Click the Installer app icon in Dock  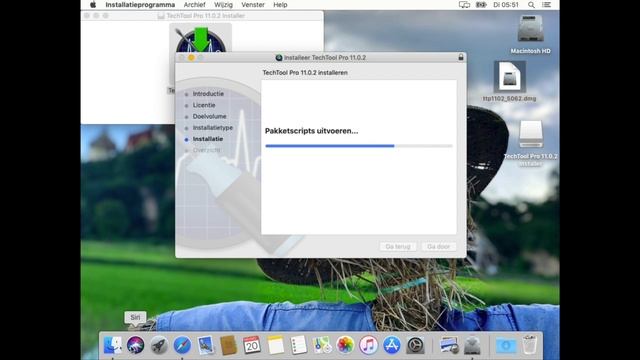coord(472,345)
